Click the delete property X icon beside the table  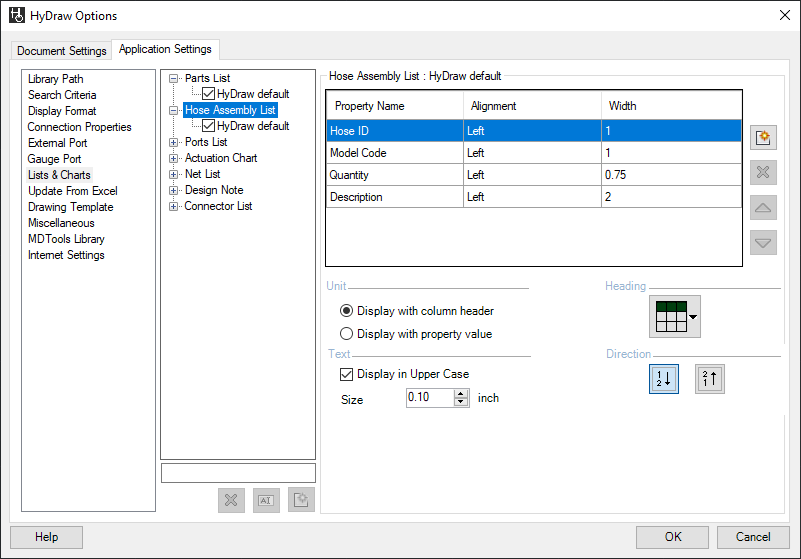(x=763, y=172)
